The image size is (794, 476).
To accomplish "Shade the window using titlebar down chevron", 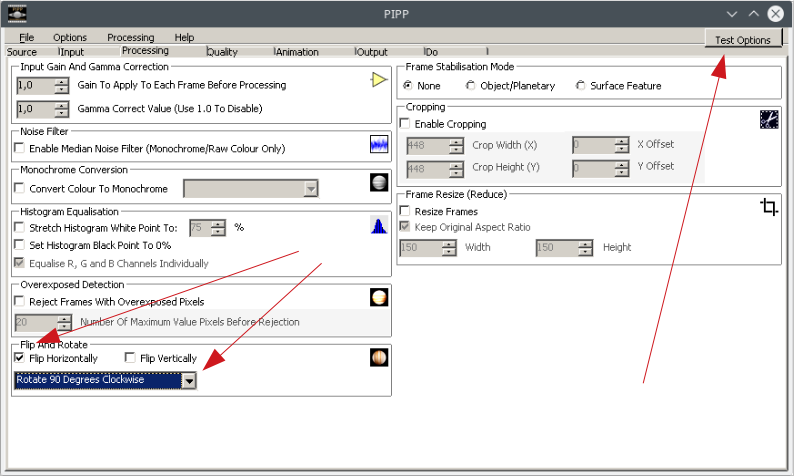I will pos(732,14).
